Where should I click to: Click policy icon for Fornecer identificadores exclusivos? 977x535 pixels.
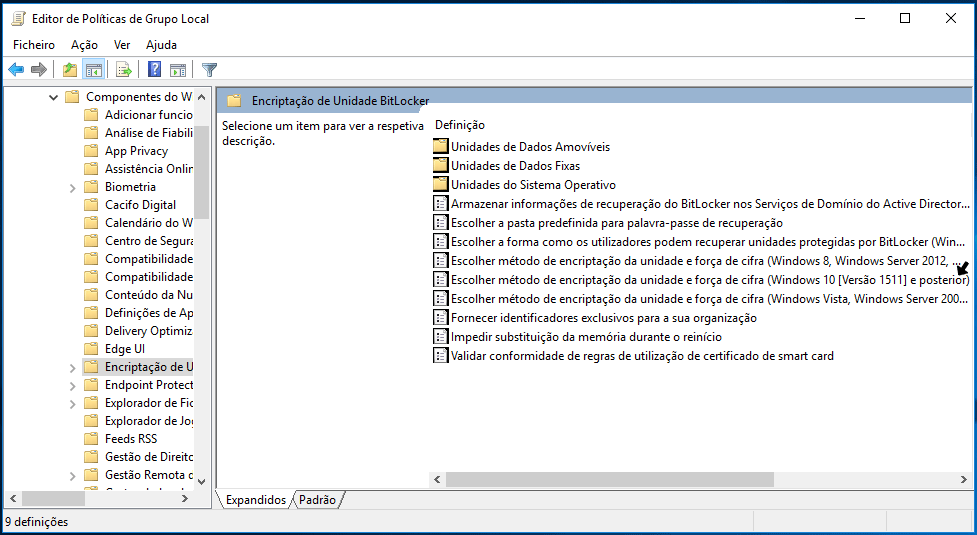coord(441,318)
